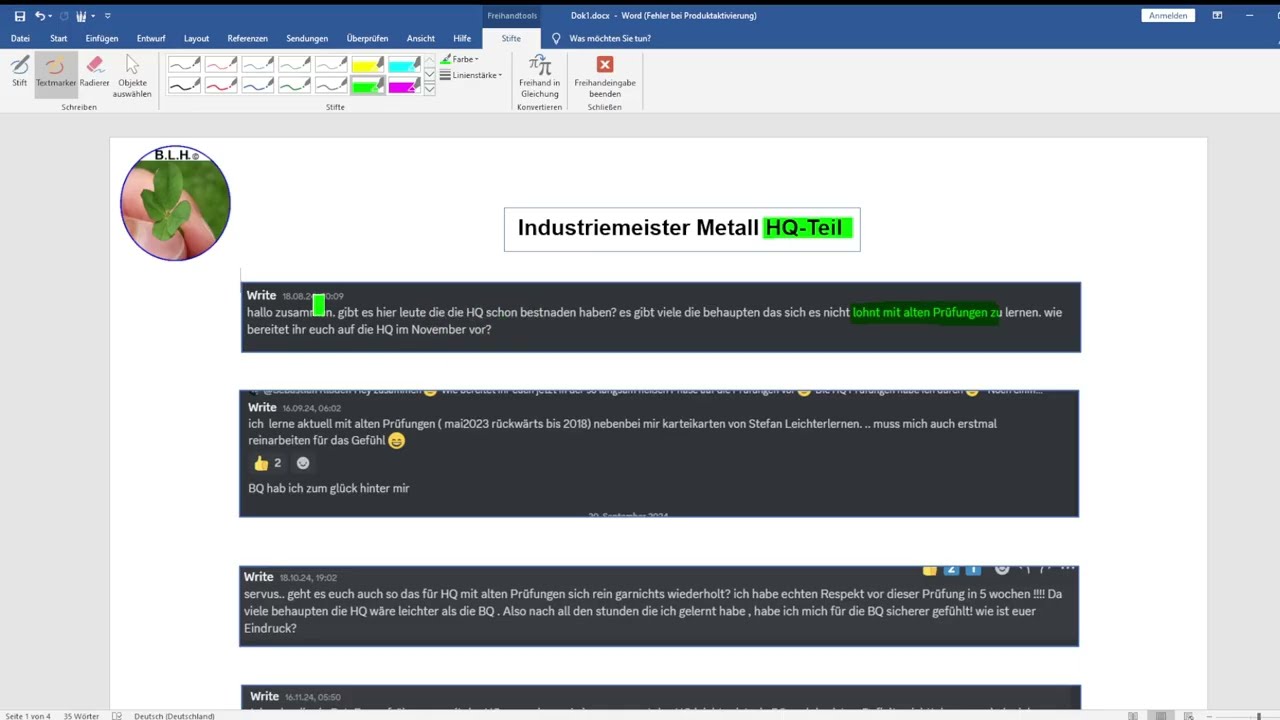
Task: Open the Farbe color dropdown
Action: tap(460, 59)
